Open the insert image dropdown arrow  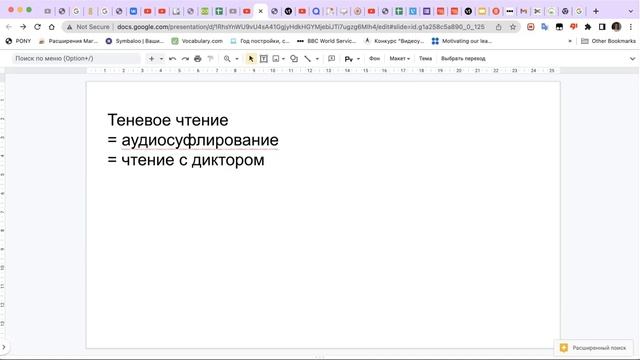pyautogui.click(x=283, y=59)
